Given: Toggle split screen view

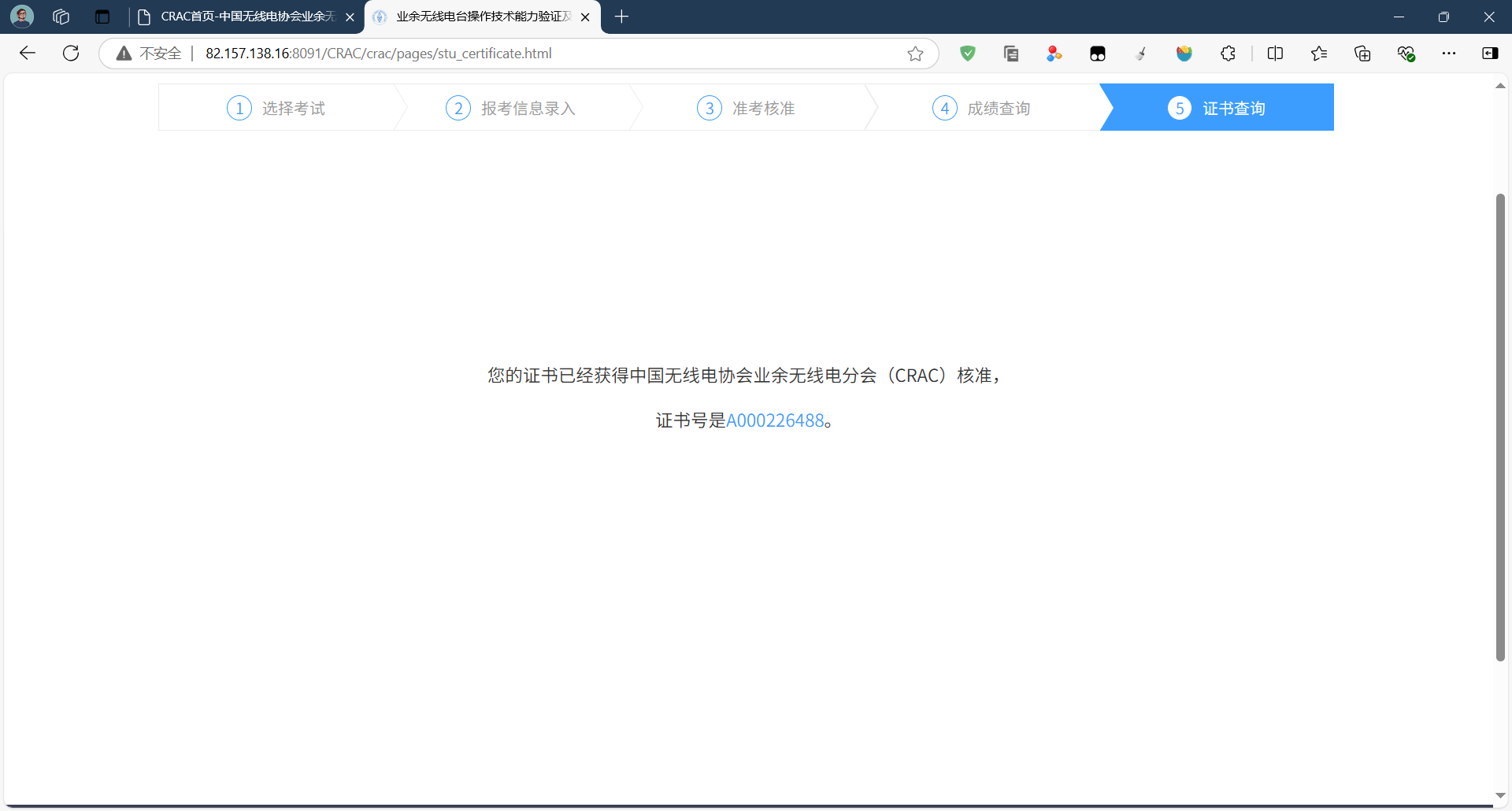Looking at the screenshot, I should (x=1276, y=54).
